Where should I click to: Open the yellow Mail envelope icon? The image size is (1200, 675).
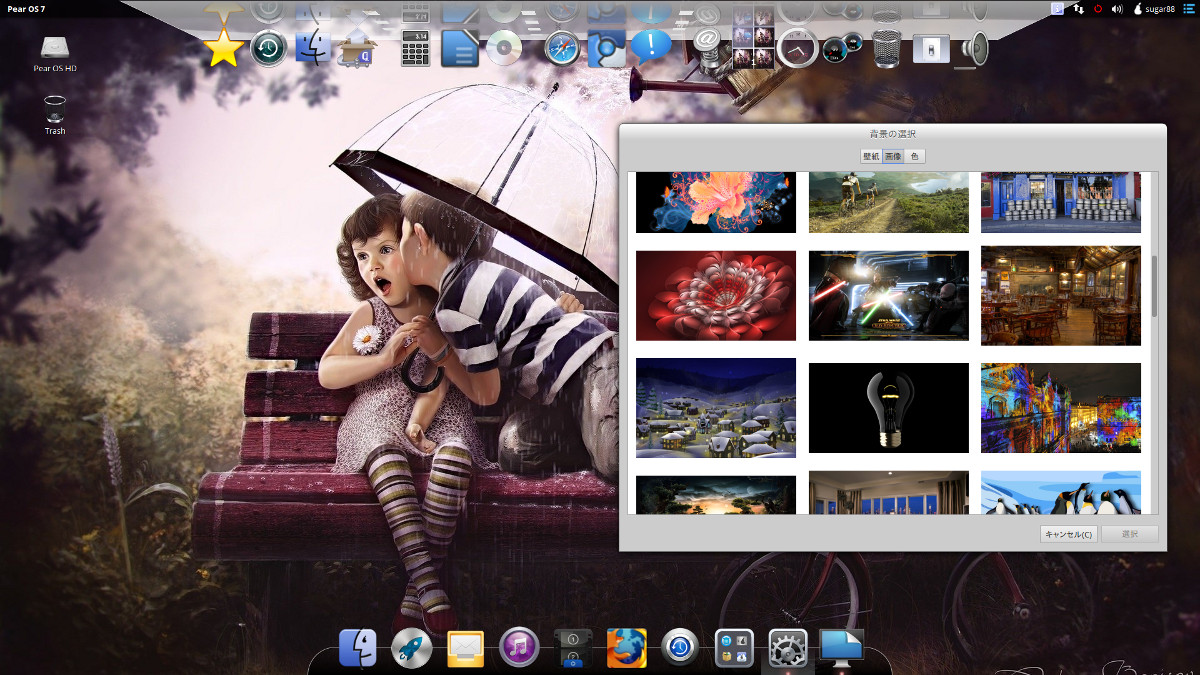[x=465, y=648]
